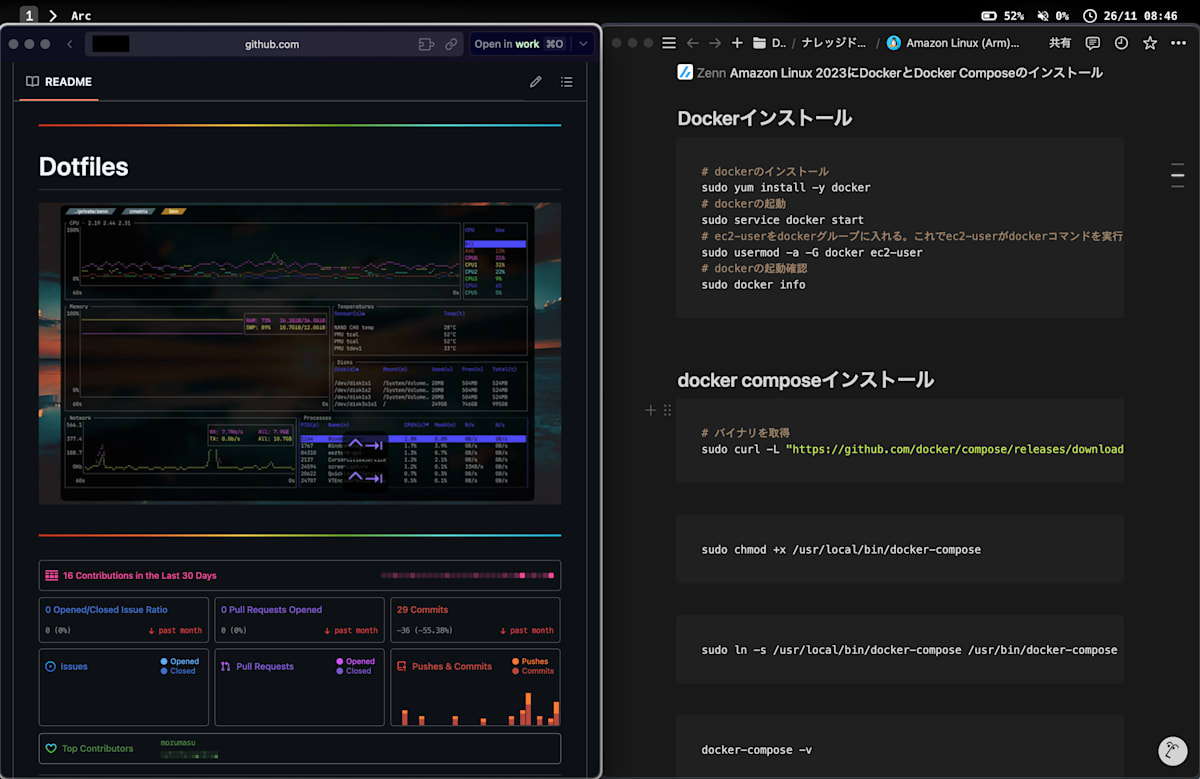This screenshot has width=1200, height=779.
Task: Click the heart icon beside Top Contributors
Action: pos(51,748)
